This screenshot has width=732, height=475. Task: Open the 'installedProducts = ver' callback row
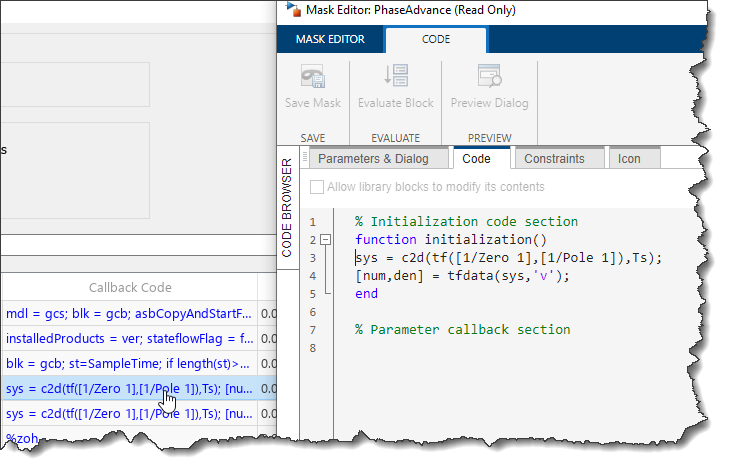coord(127,339)
